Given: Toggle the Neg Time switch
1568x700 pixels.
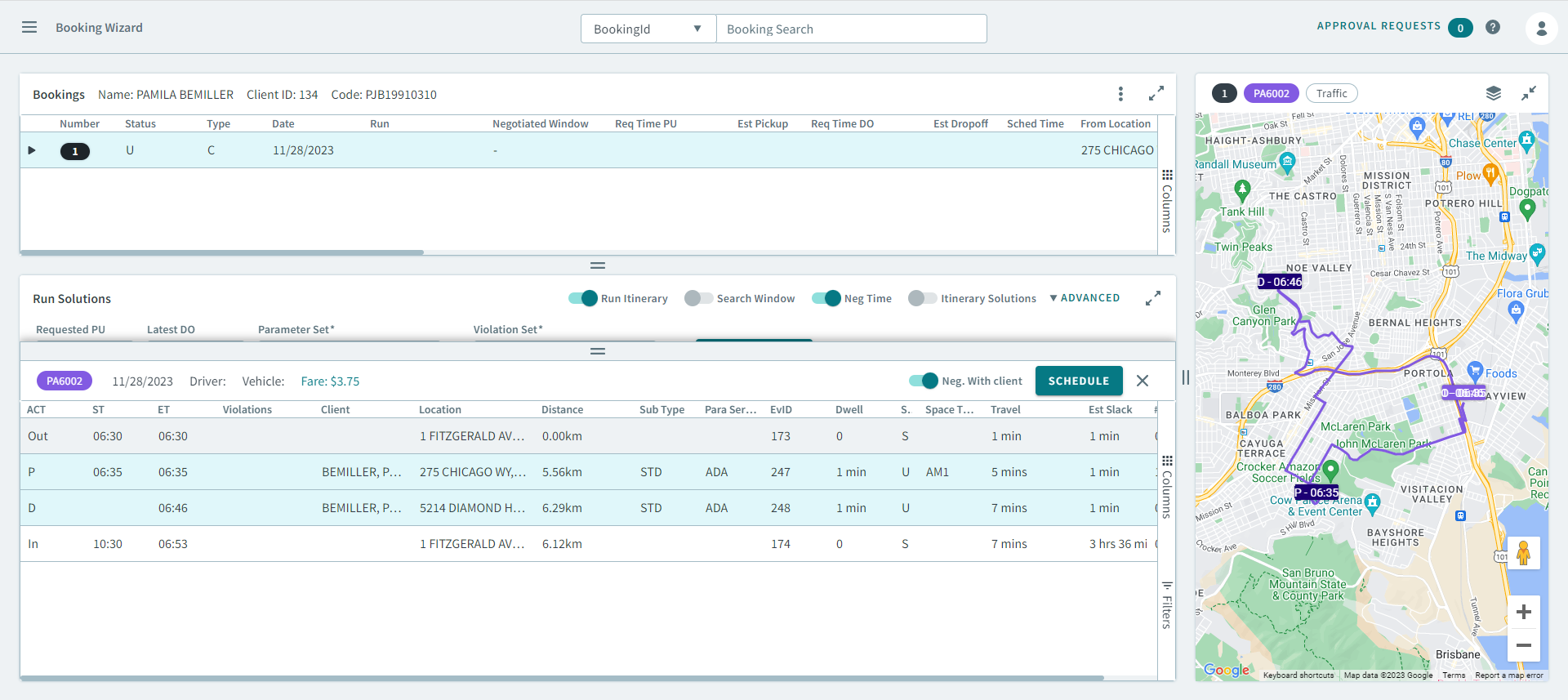Looking at the screenshot, I should point(826,298).
